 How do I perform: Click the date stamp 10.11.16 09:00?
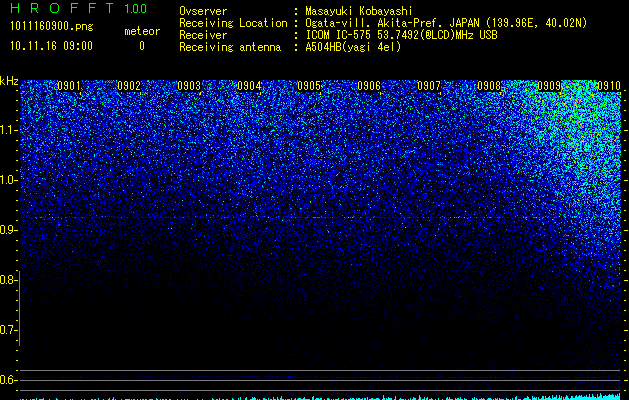click(x=51, y=46)
